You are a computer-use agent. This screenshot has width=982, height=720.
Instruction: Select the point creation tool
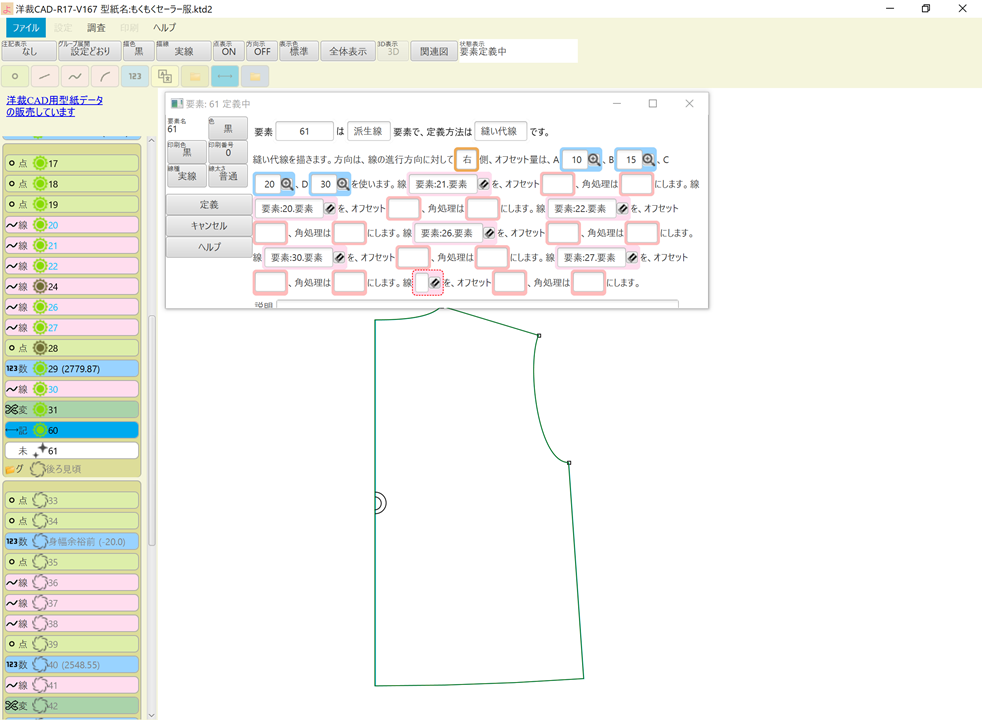pyautogui.click(x=14, y=75)
